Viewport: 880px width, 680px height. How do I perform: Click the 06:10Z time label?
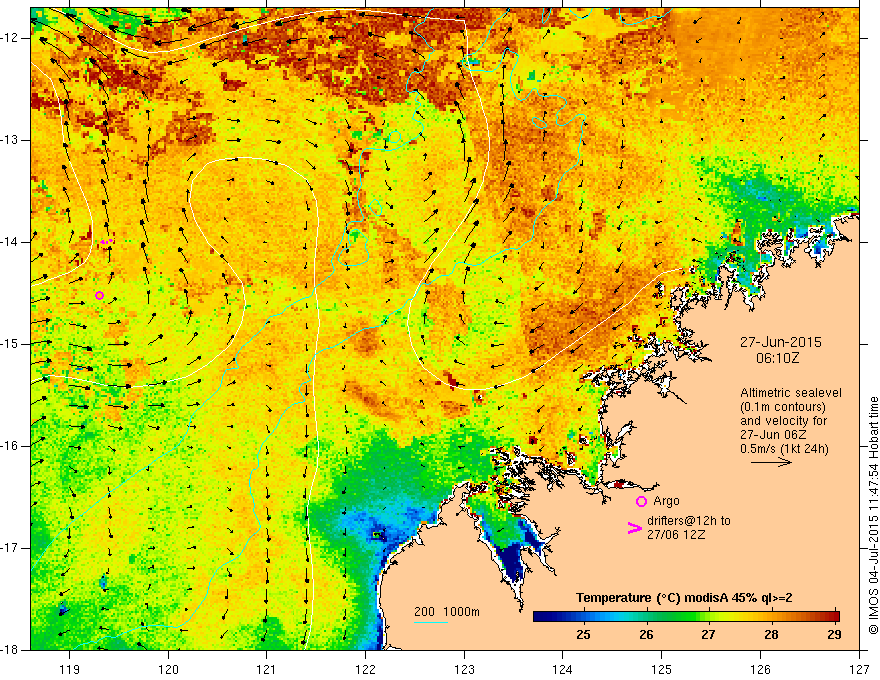777,358
